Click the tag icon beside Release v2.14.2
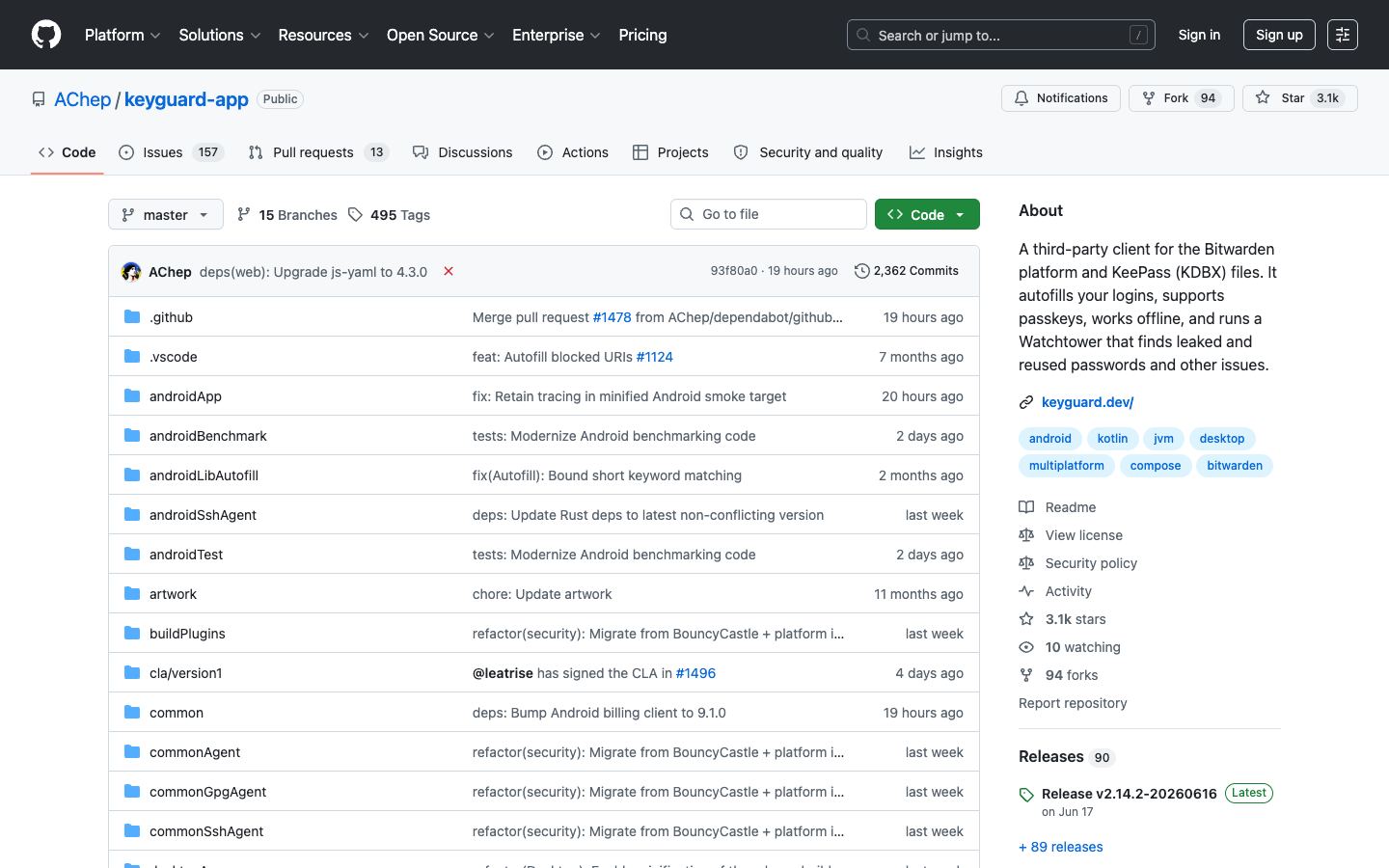This screenshot has height=868, width=1389. [x=1026, y=795]
